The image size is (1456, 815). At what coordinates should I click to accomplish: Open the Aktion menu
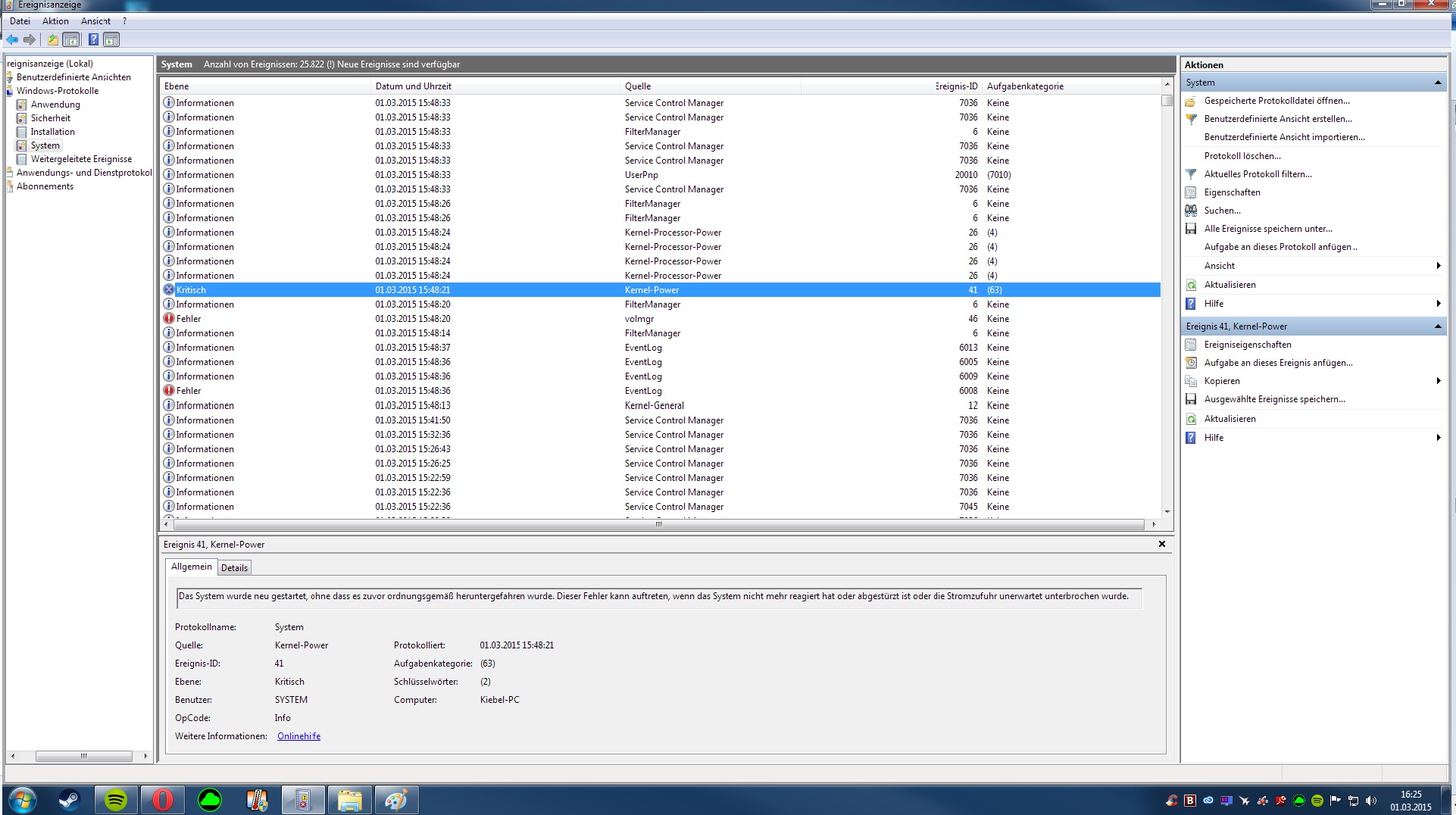coord(55,21)
